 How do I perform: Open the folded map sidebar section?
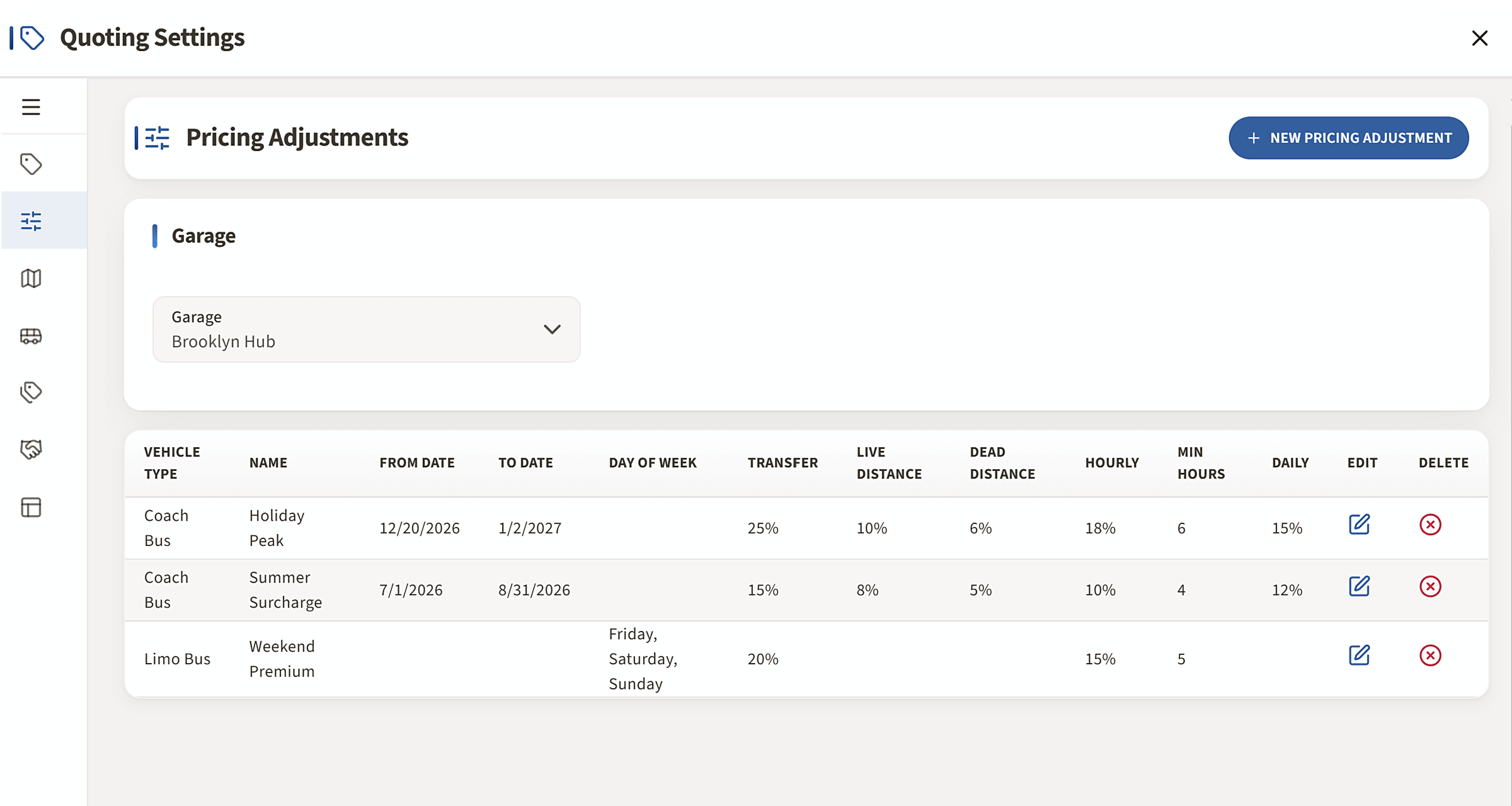point(31,278)
